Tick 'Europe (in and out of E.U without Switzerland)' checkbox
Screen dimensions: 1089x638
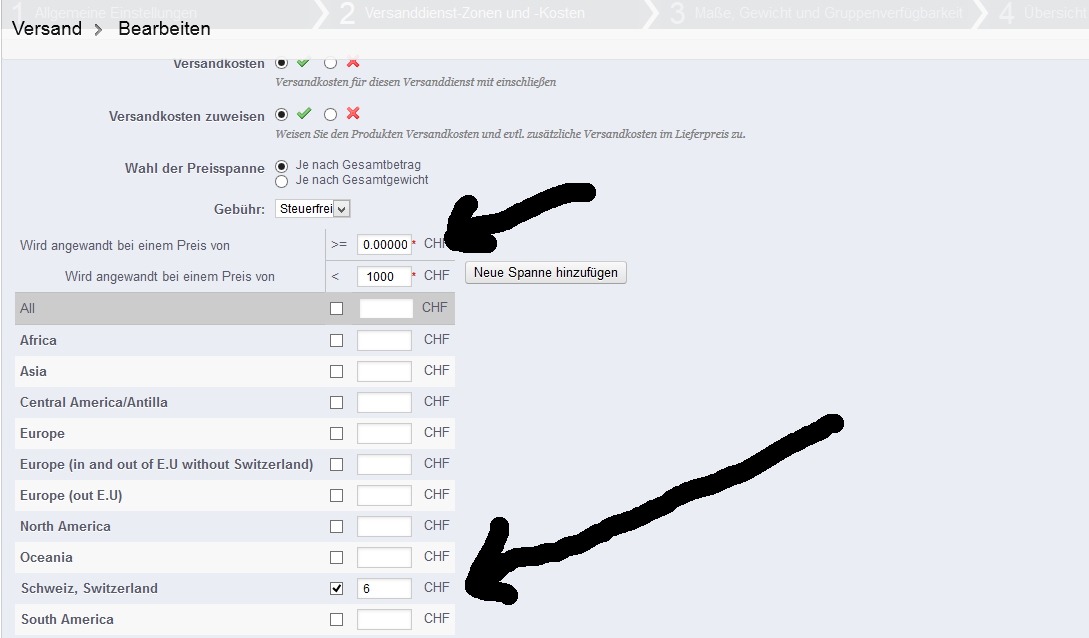pyautogui.click(x=336, y=464)
